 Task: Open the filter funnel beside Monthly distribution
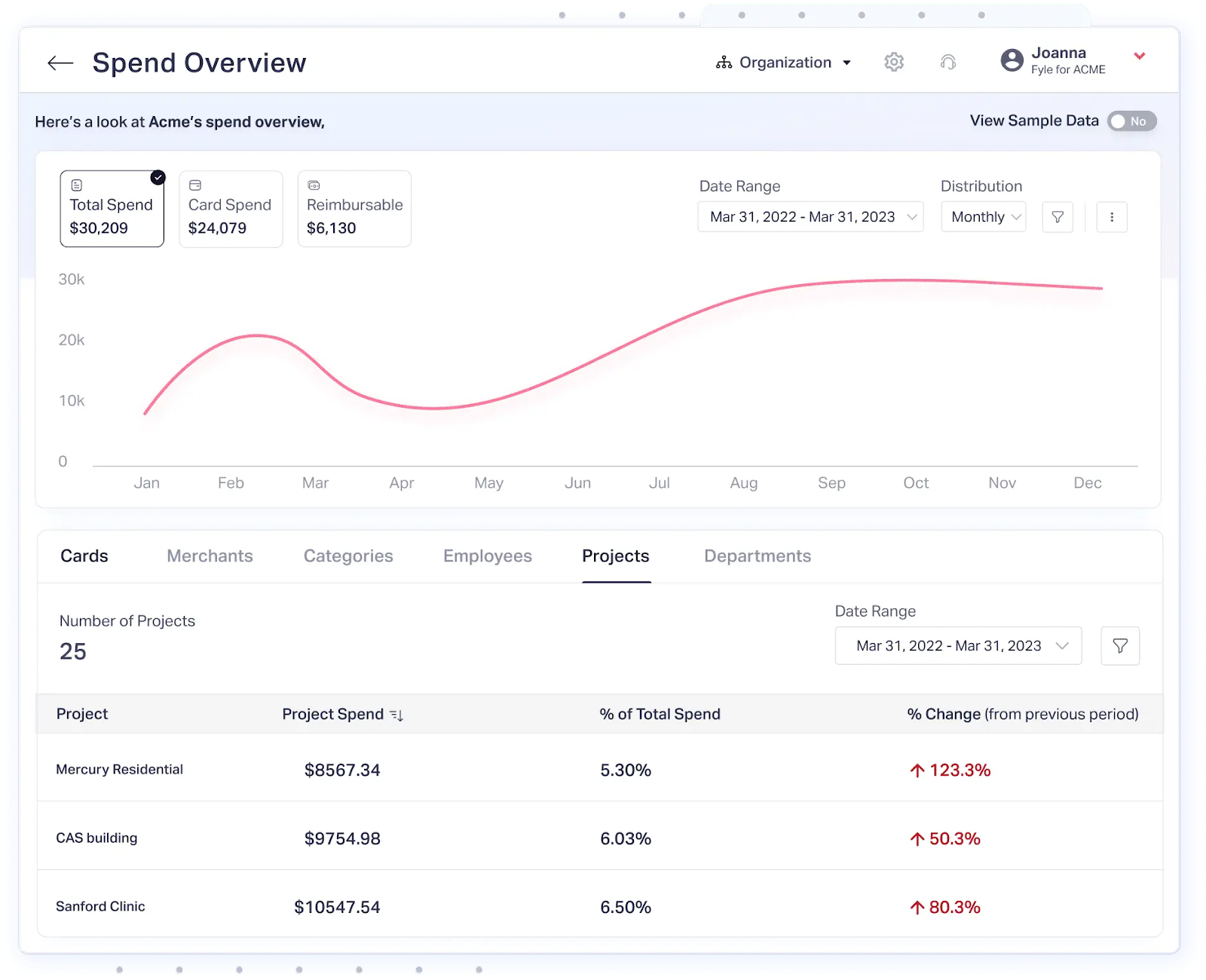click(1058, 216)
